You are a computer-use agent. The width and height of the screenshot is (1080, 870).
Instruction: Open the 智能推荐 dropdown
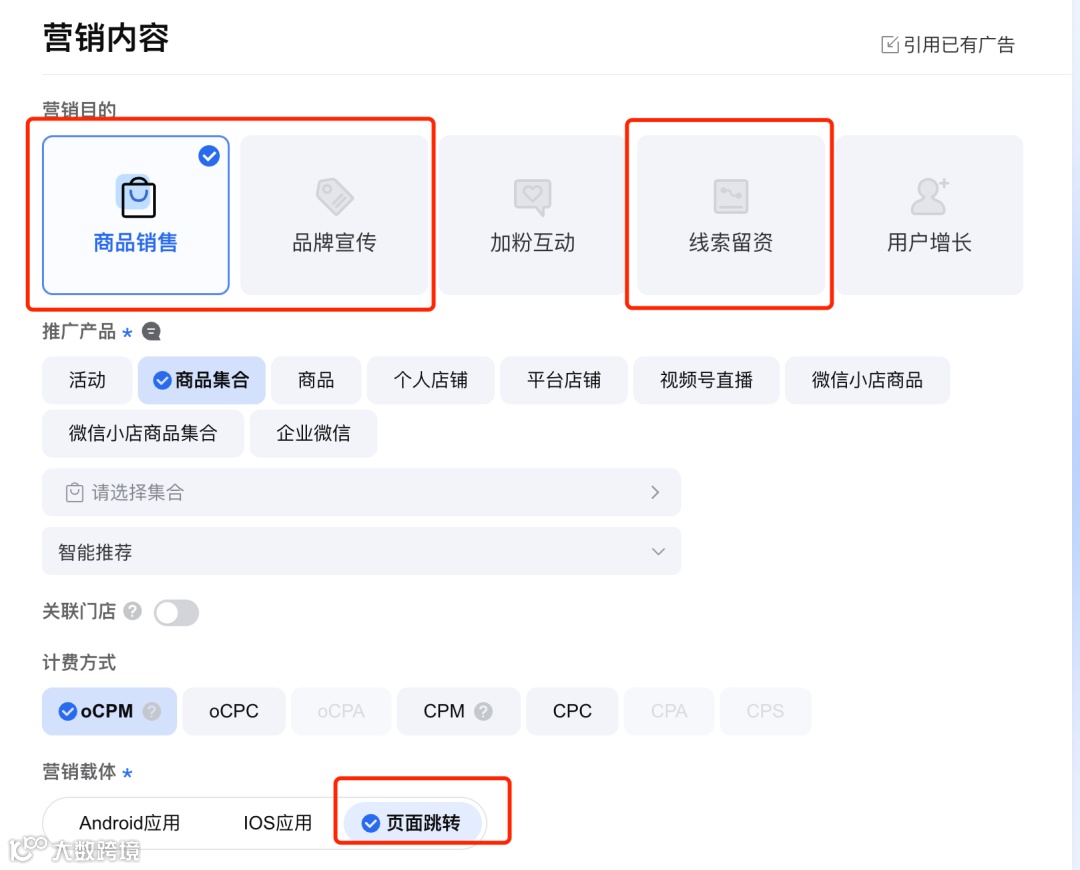coord(360,551)
